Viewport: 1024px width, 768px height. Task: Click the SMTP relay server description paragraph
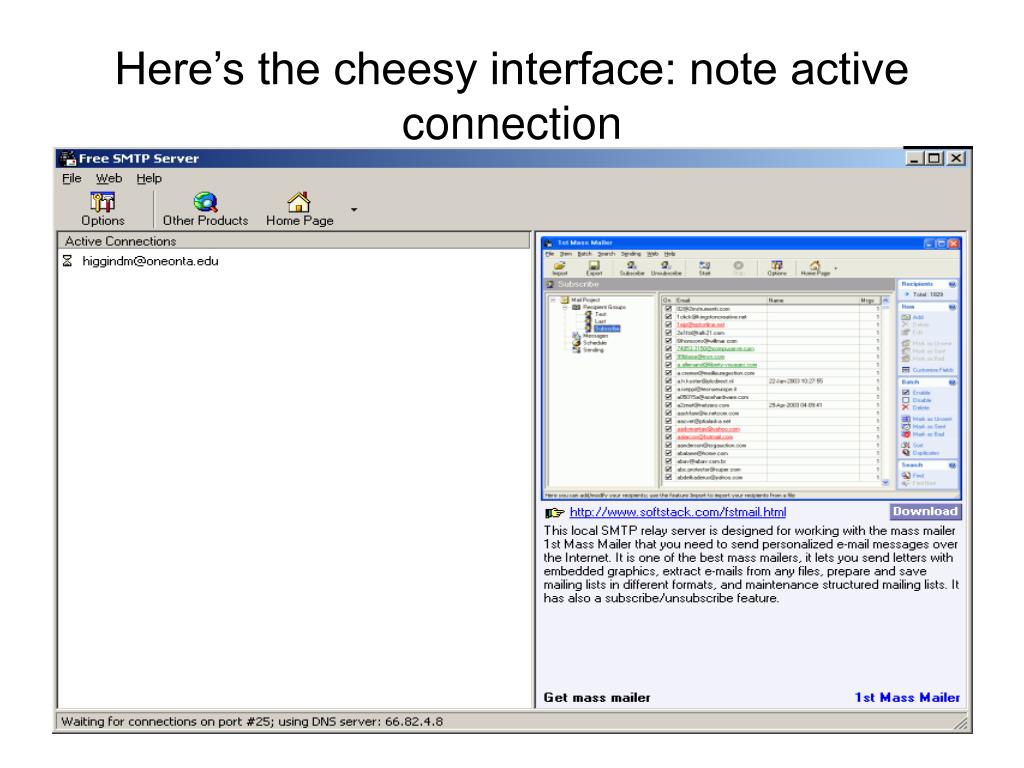pyautogui.click(x=751, y=564)
